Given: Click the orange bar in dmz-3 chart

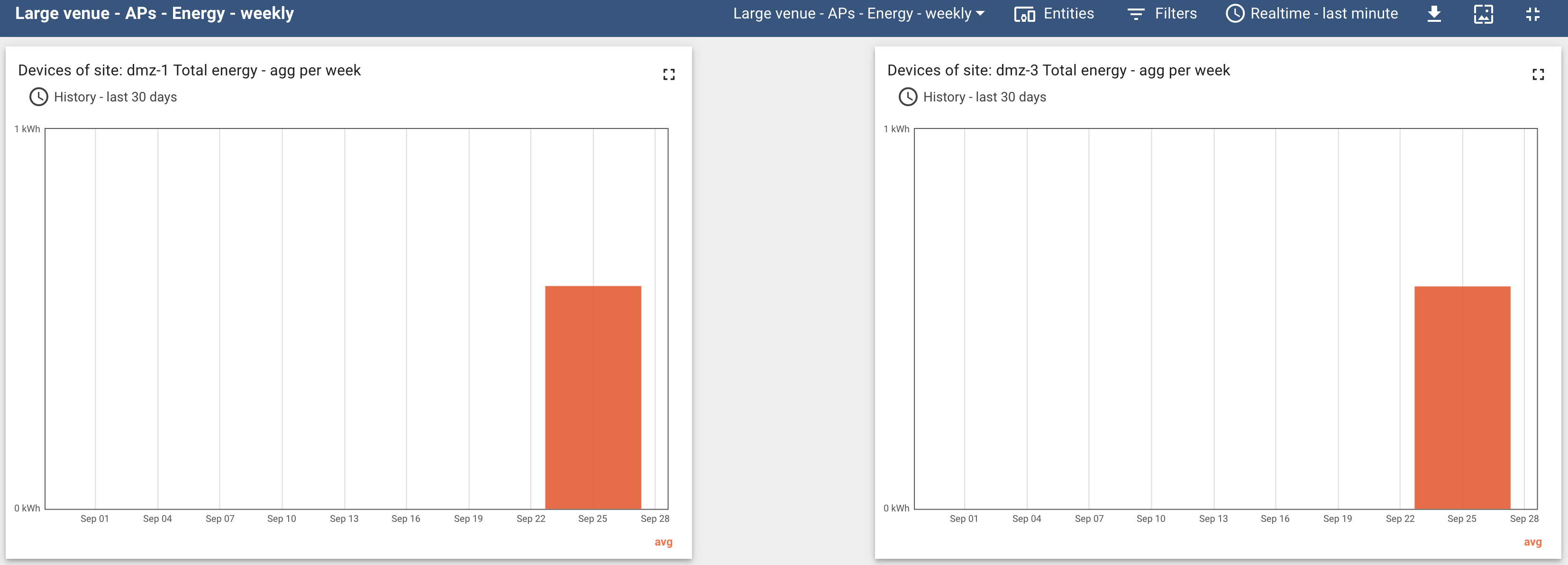Looking at the screenshot, I should click(1462, 397).
